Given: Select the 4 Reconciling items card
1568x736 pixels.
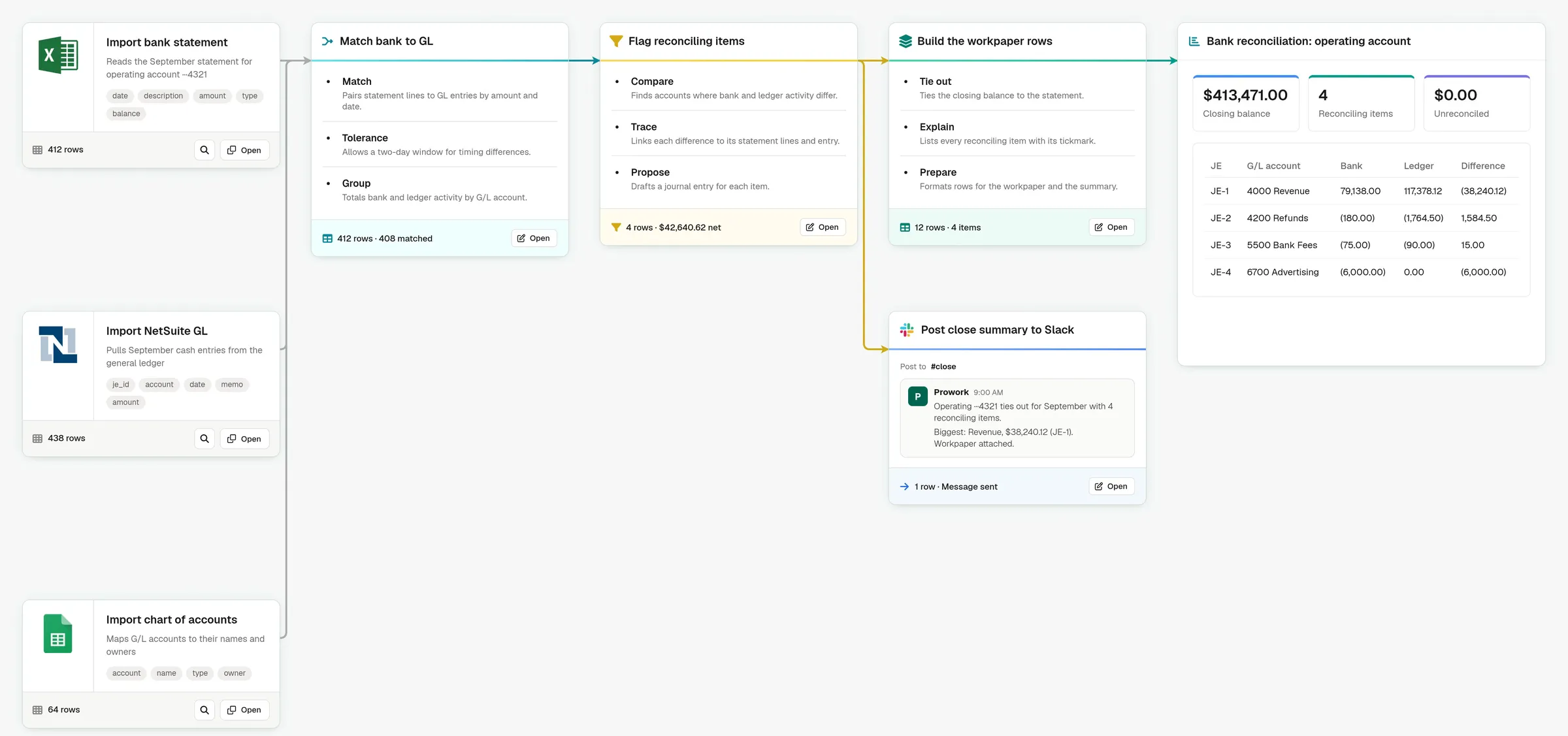Looking at the screenshot, I should [1362, 103].
